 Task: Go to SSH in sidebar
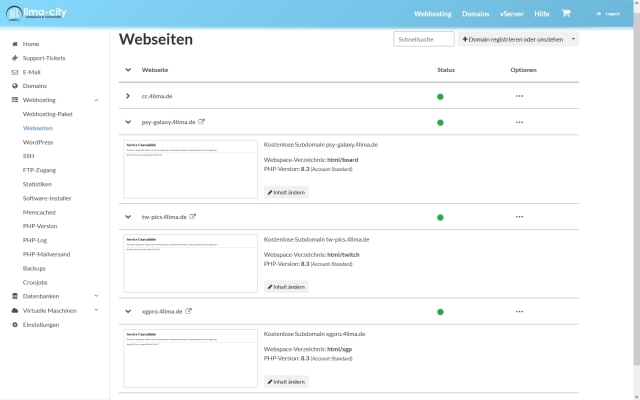click(x=29, y=156)
